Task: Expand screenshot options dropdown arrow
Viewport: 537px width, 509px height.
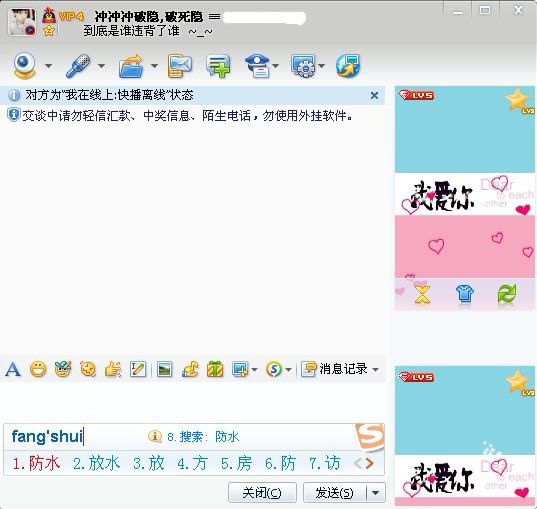Action: [x=254, y=370]
